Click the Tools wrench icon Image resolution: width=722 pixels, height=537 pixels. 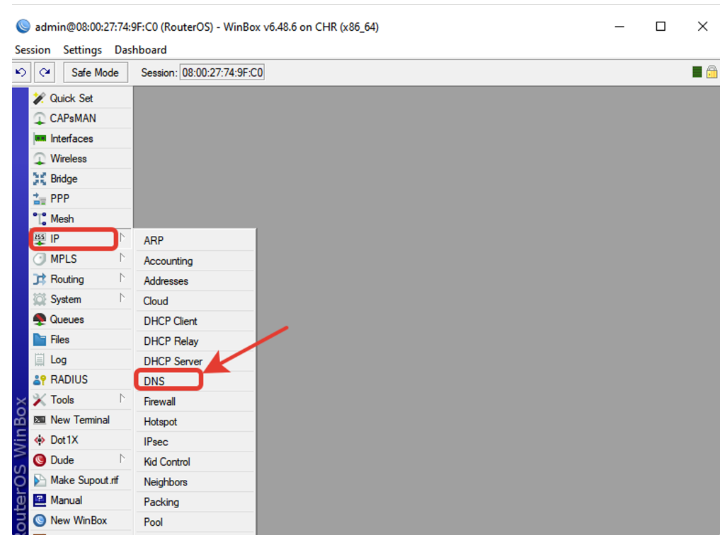point(40,400)
